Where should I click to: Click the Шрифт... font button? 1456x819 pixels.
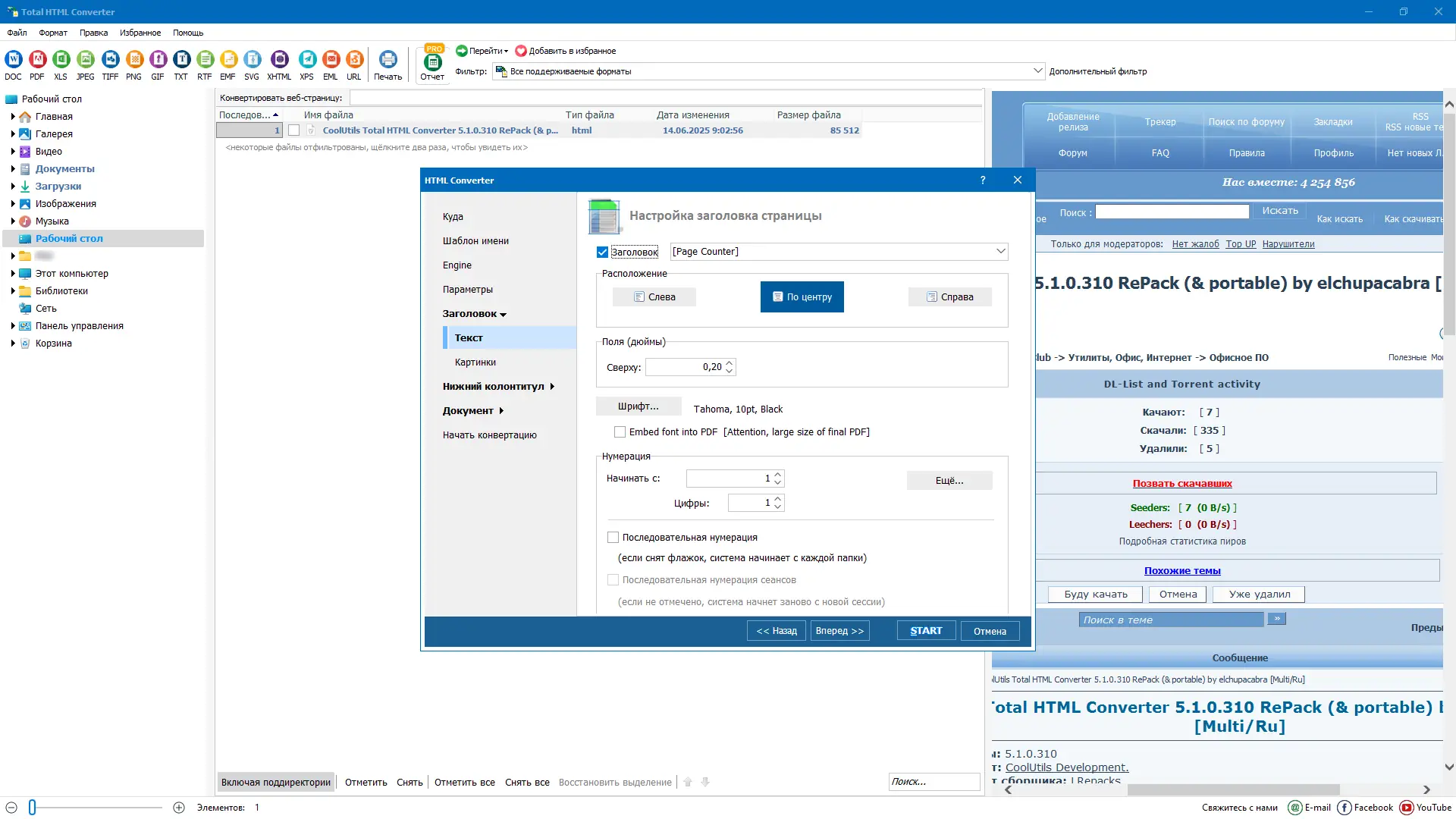coord(639,407)
